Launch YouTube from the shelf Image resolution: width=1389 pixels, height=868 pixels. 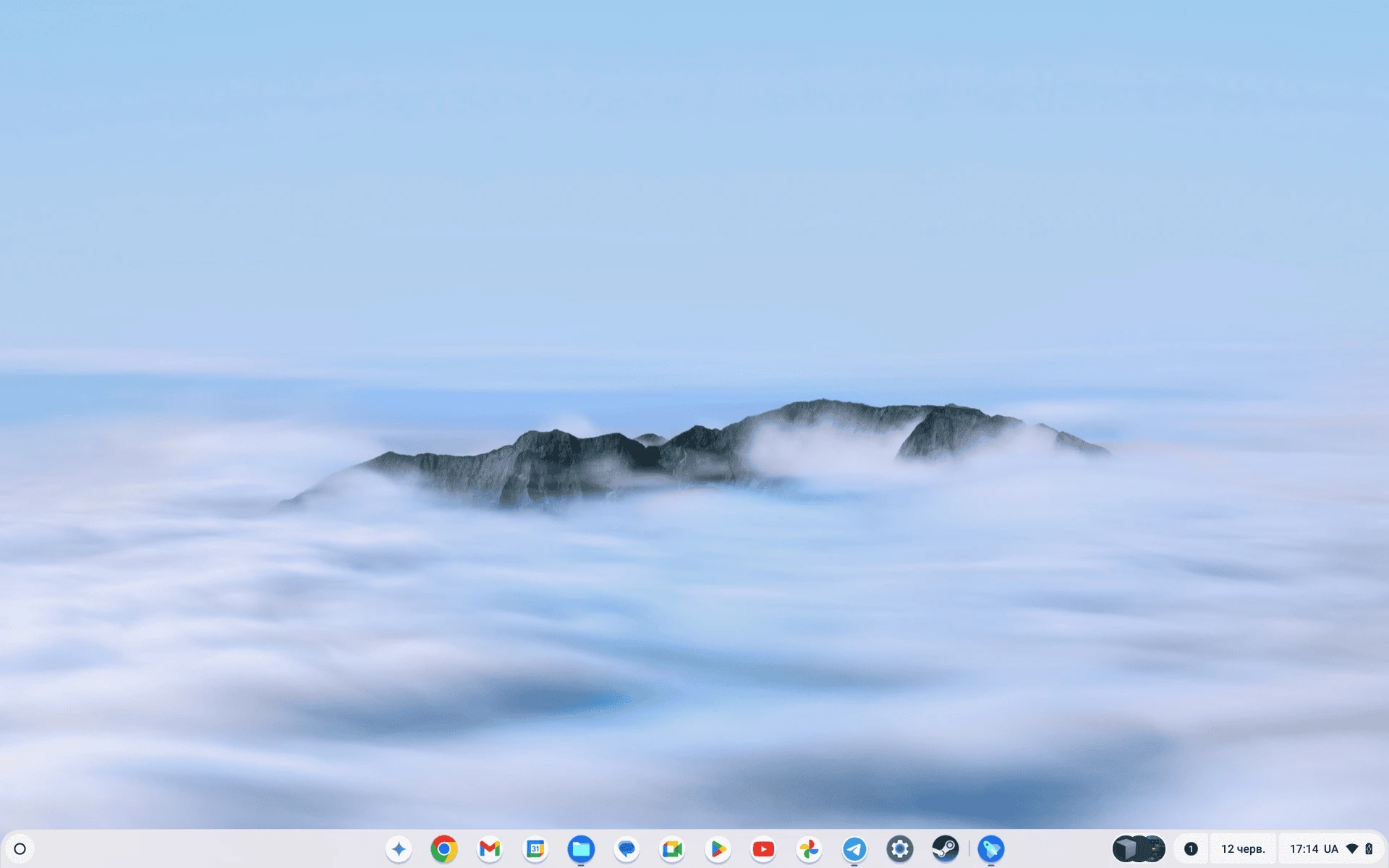(763, 848)
